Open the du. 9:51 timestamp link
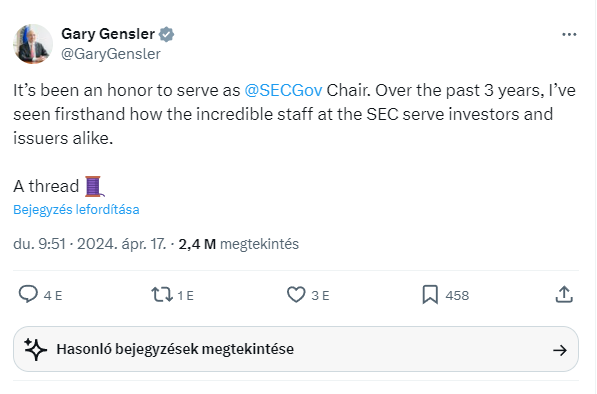This screenshot has width=597, height=394. (40, 244)
